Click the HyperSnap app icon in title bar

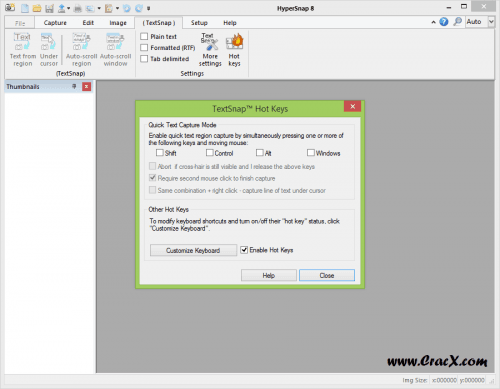[10, 7]
